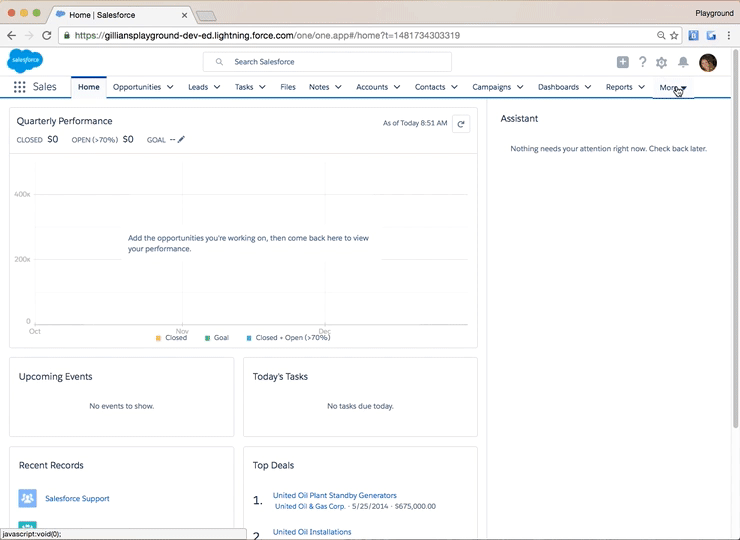This screenshot has height=540, width=740.
Task: Switch to the Reports tab
Action: coord(619,87)
